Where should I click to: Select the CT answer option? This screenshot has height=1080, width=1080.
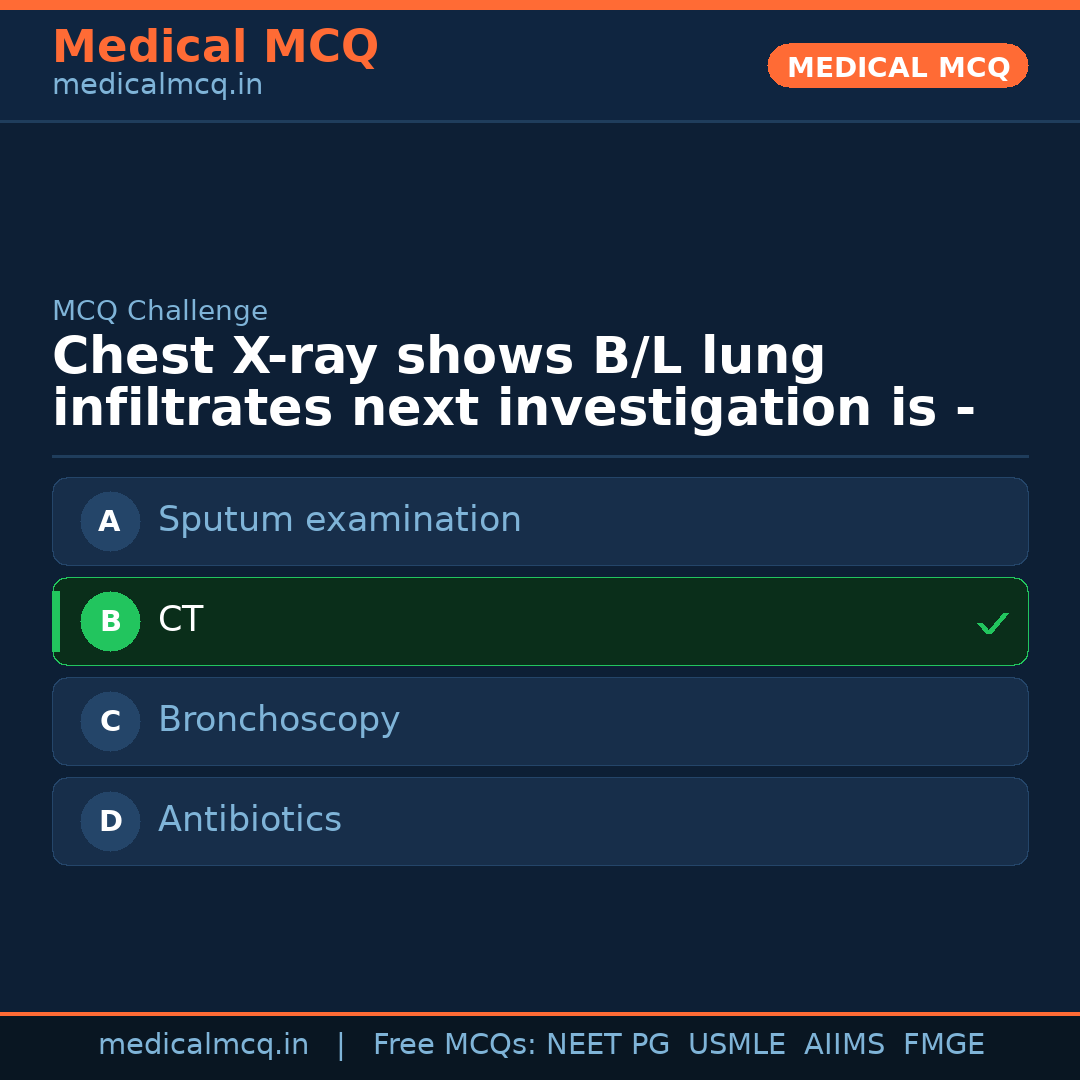point(540,621)
